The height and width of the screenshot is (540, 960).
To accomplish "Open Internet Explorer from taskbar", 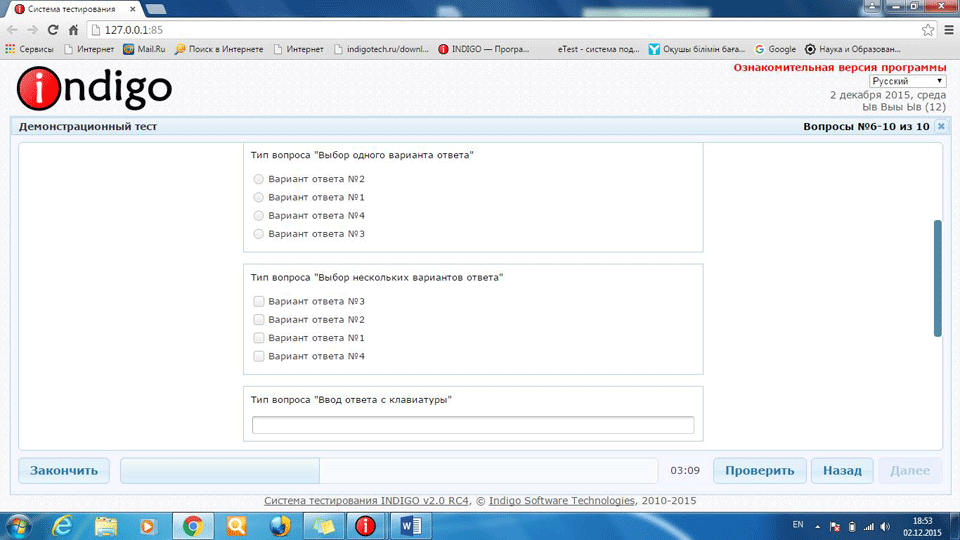I will click(62, 525).
